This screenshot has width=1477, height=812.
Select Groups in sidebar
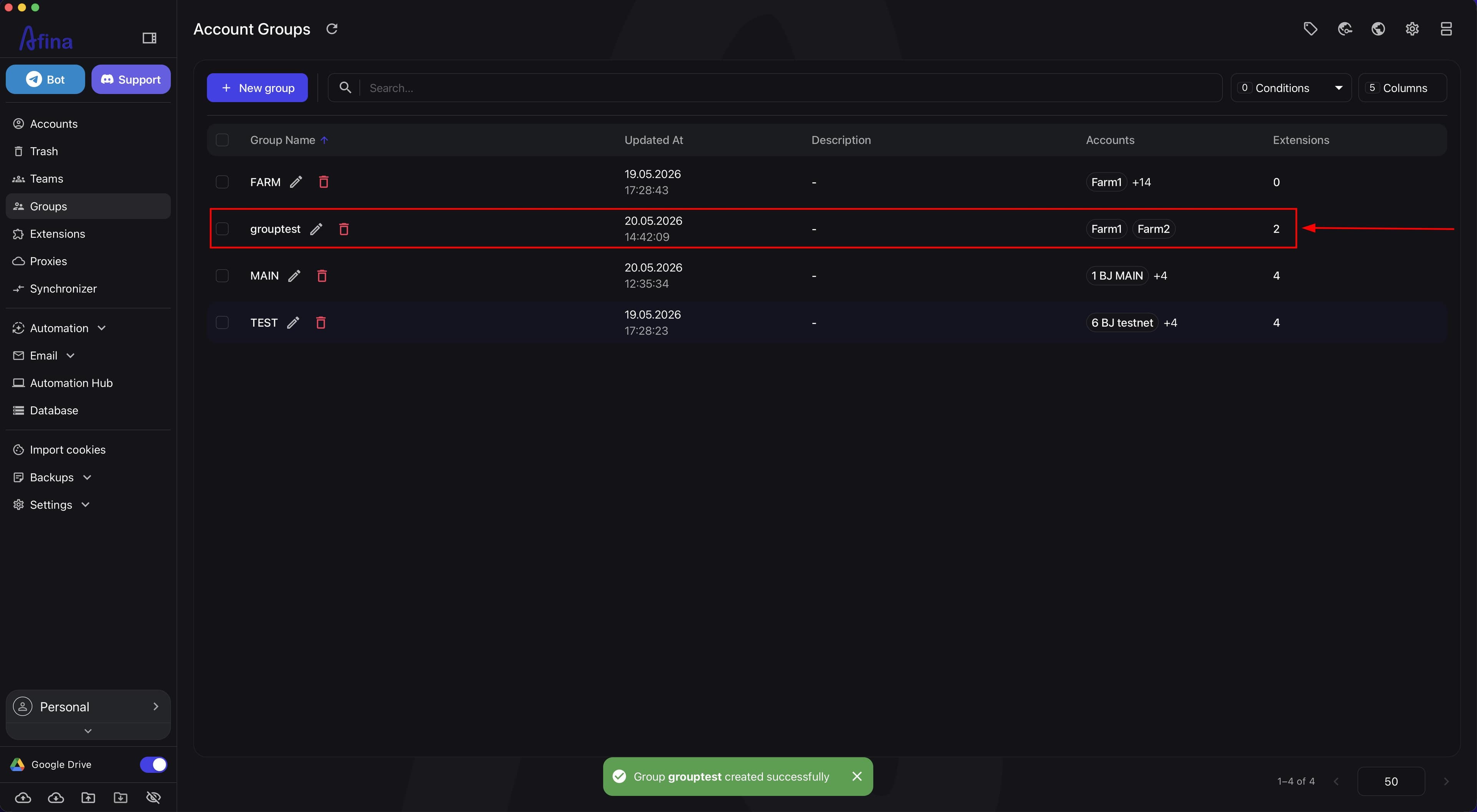coord(88,207)
